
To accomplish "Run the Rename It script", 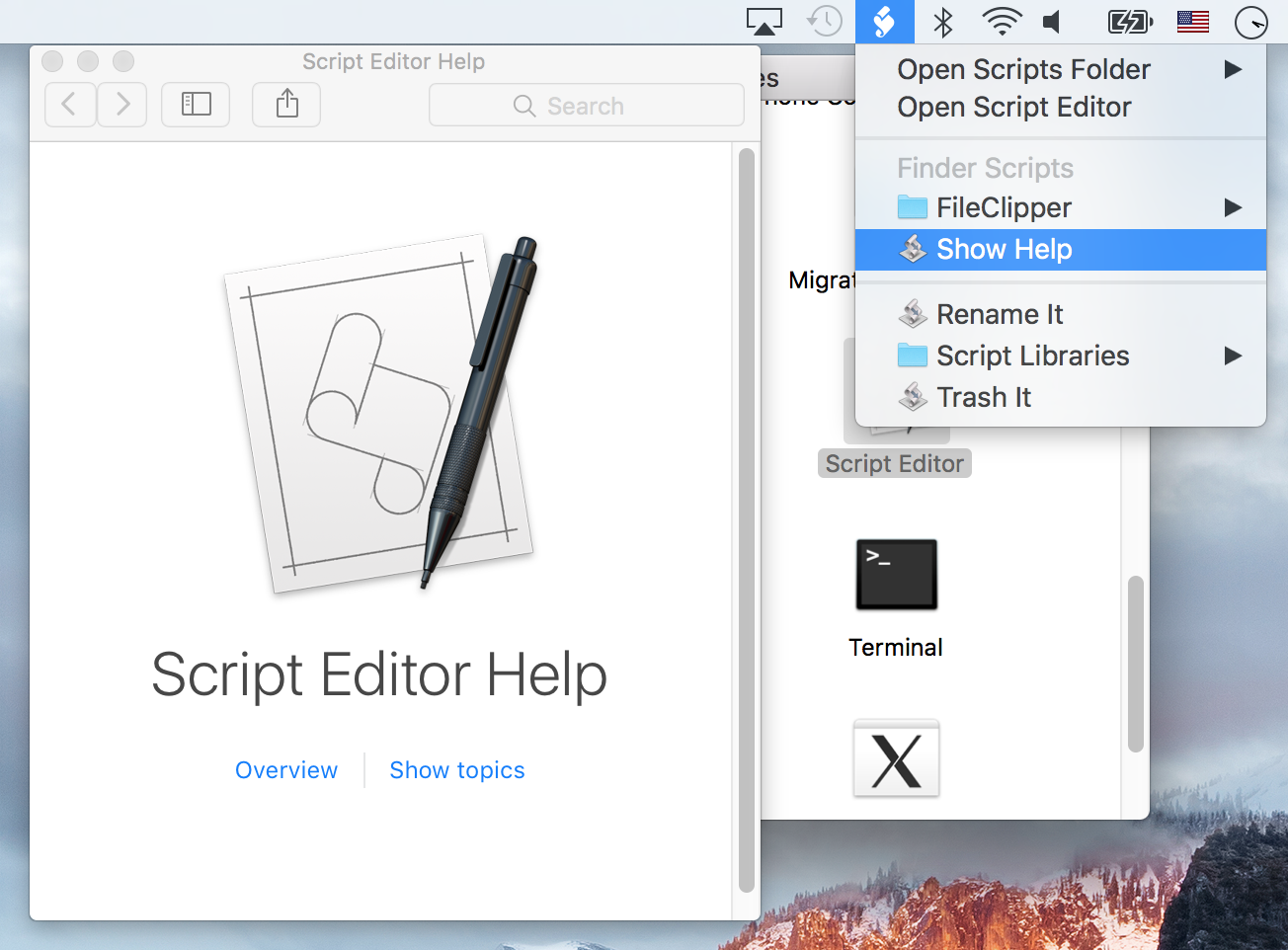I will tap(999, 314).
